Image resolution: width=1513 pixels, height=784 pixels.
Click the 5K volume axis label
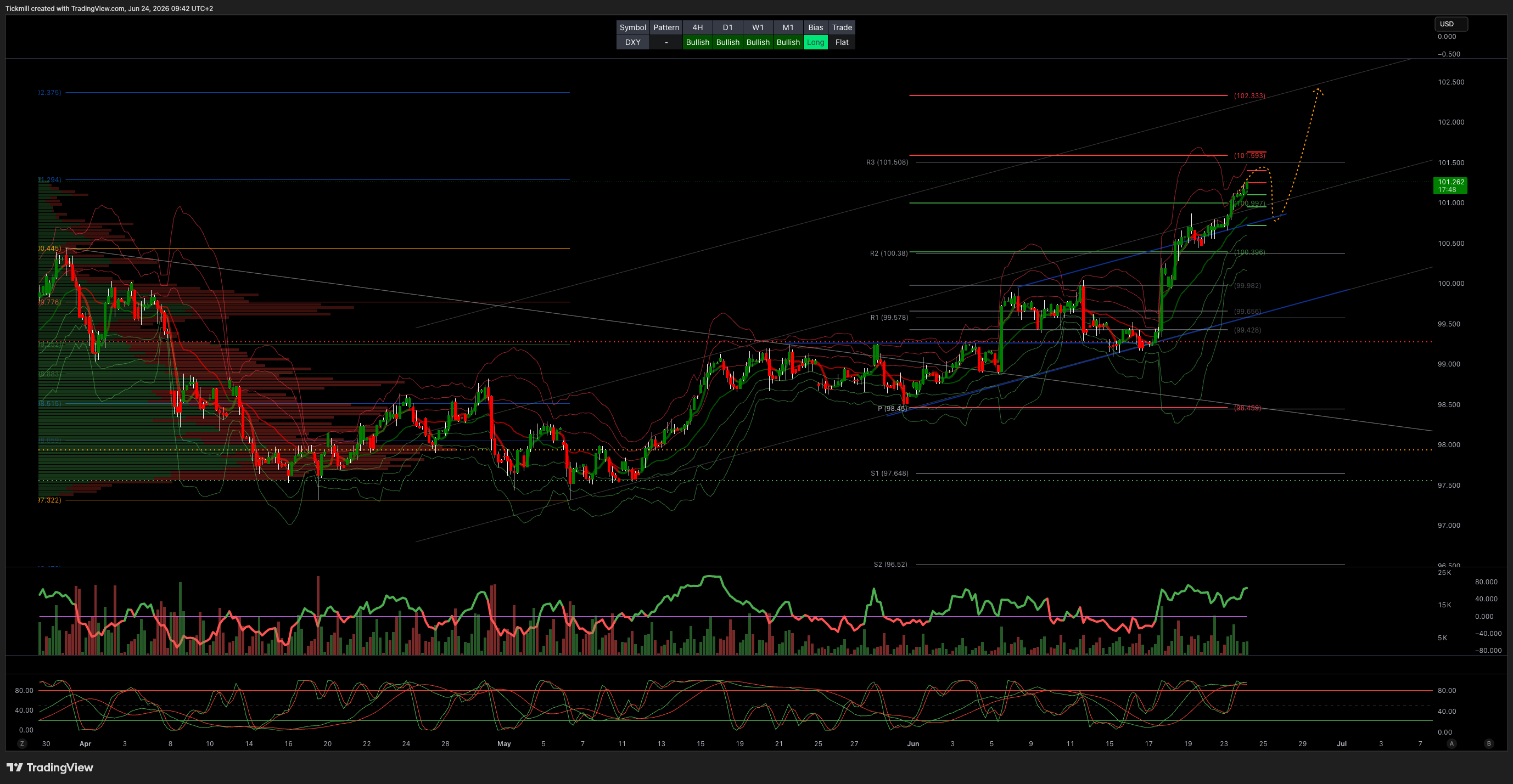click(x=1443, y=638)
